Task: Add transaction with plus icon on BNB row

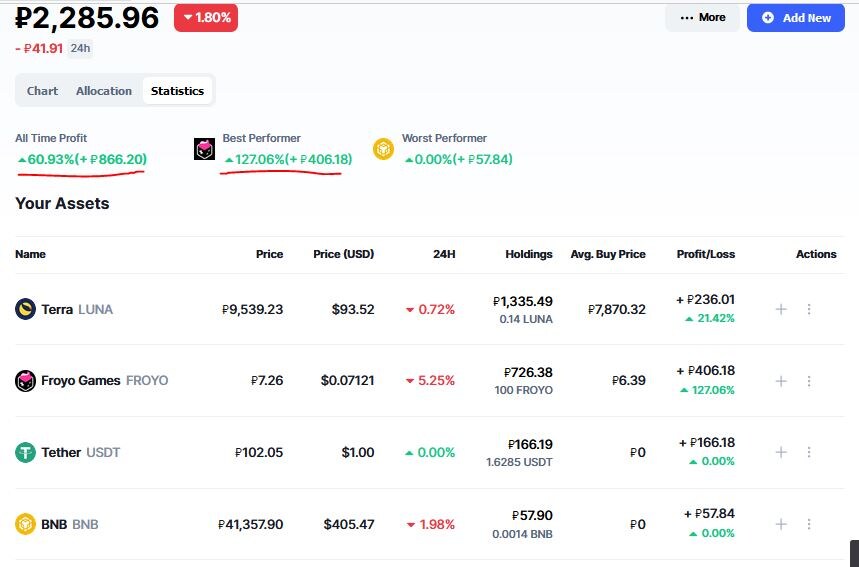Action: click(x=781, y=524)
